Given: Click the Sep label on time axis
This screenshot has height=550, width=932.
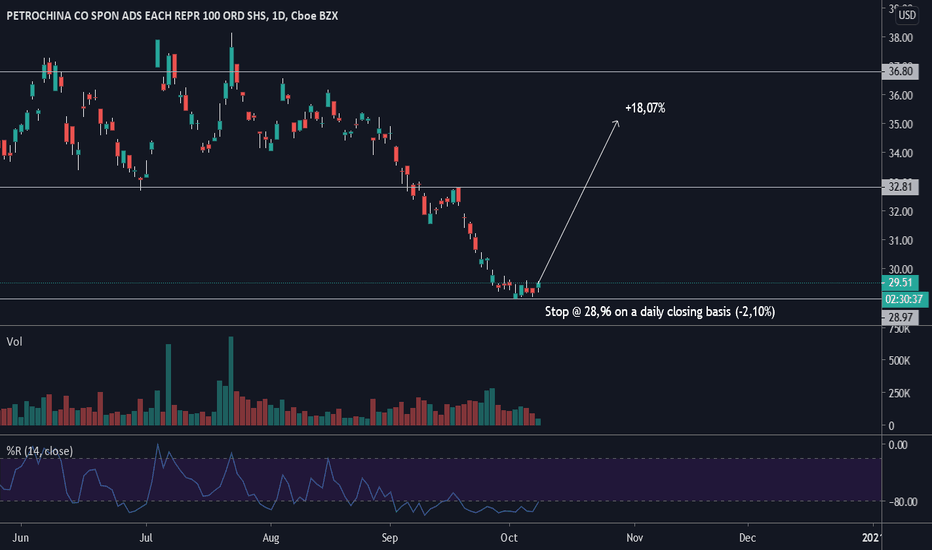Looking at the screenshot, I should coord(389,538).
